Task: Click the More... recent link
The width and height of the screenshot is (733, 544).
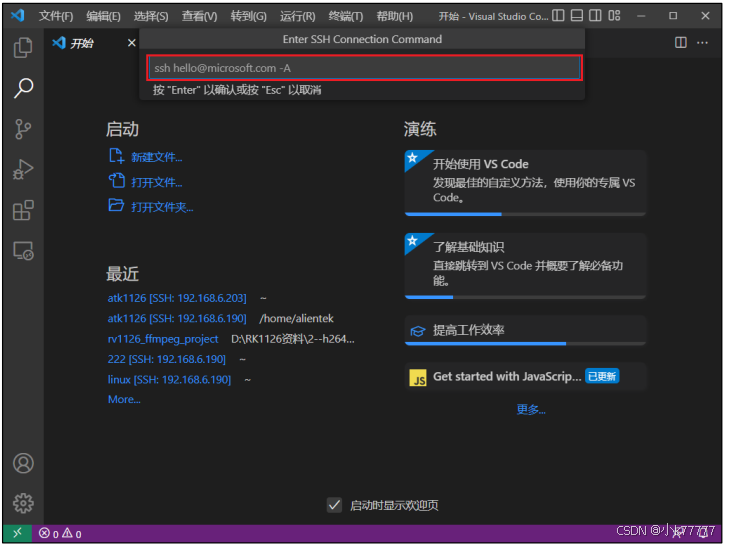Action: coord(124,400)
